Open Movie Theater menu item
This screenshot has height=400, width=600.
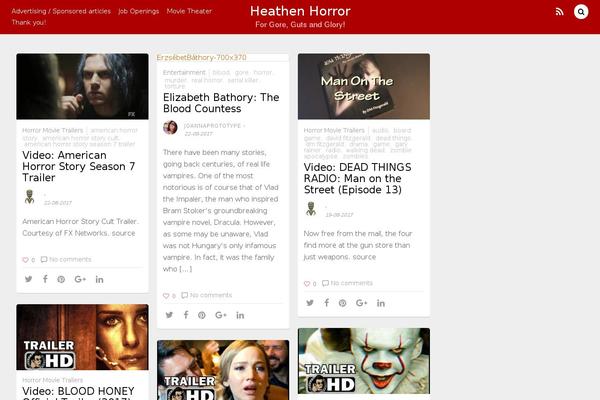(x=189, y=11)
